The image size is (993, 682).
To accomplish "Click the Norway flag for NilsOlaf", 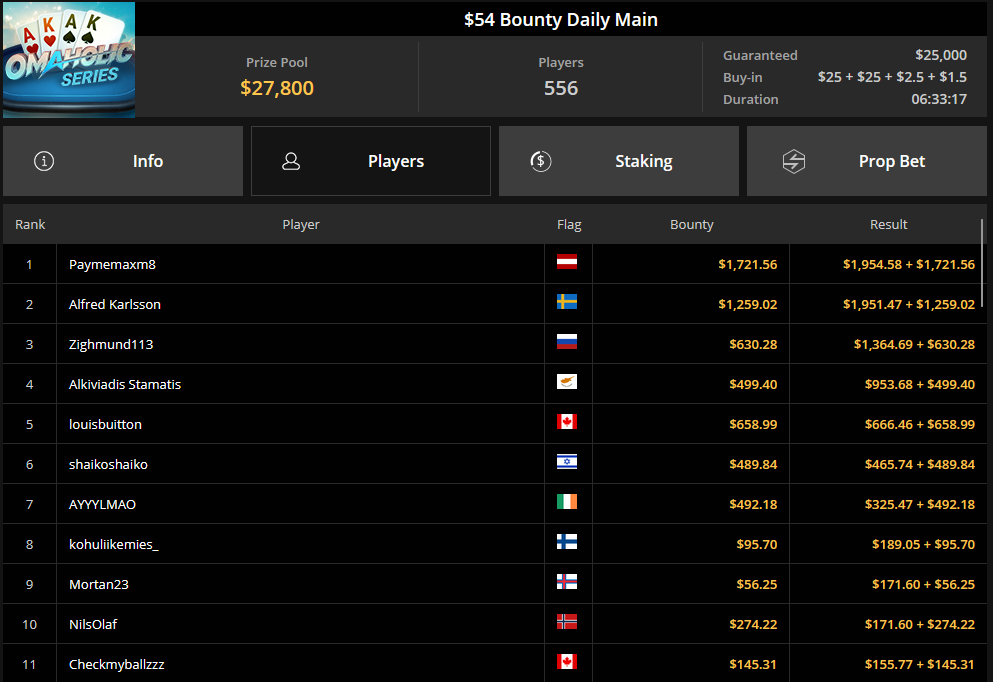I will [x=567, y=621].
